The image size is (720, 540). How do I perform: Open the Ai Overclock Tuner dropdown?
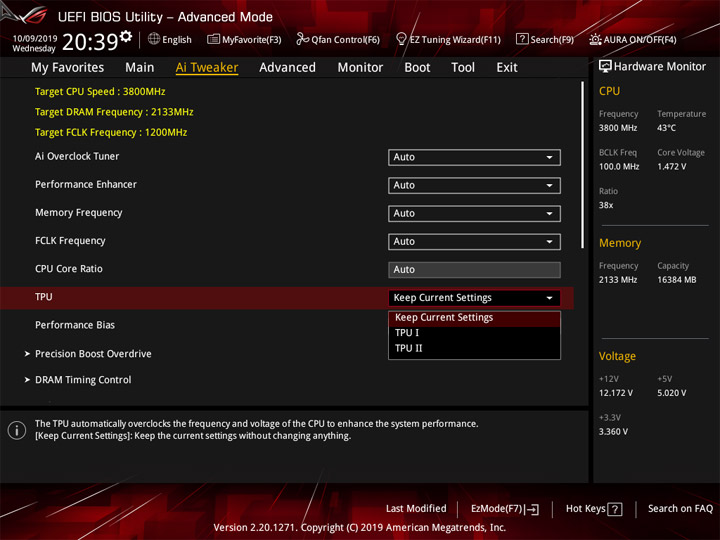[474, 157]
